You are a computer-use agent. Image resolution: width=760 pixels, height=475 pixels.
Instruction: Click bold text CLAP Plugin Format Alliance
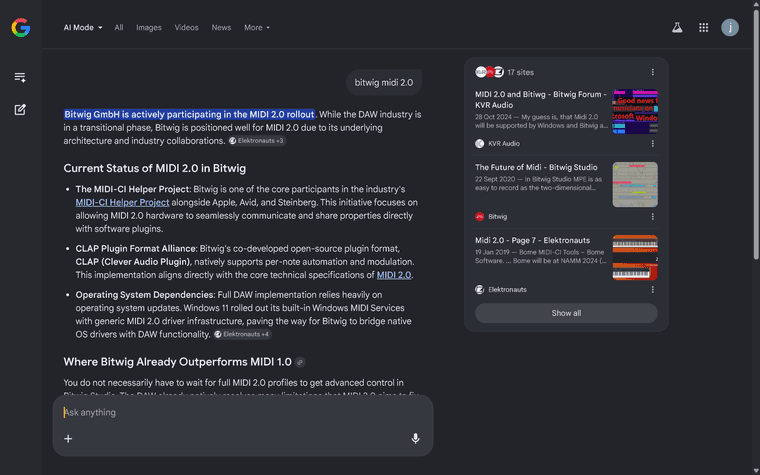[136, 249]
